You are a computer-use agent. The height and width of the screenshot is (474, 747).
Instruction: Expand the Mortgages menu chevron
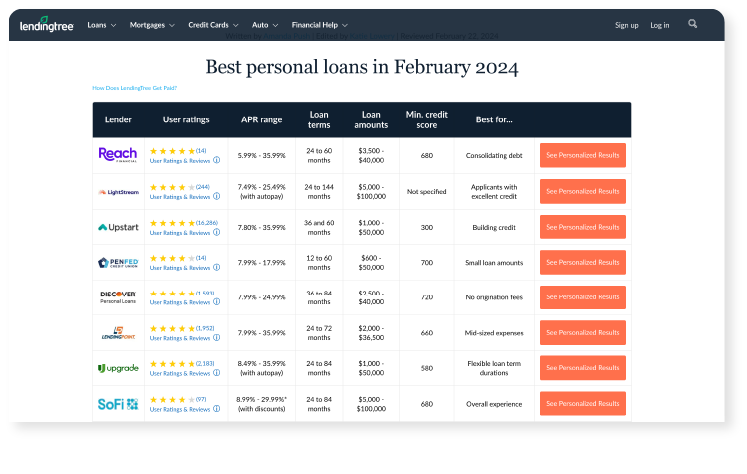172,25
